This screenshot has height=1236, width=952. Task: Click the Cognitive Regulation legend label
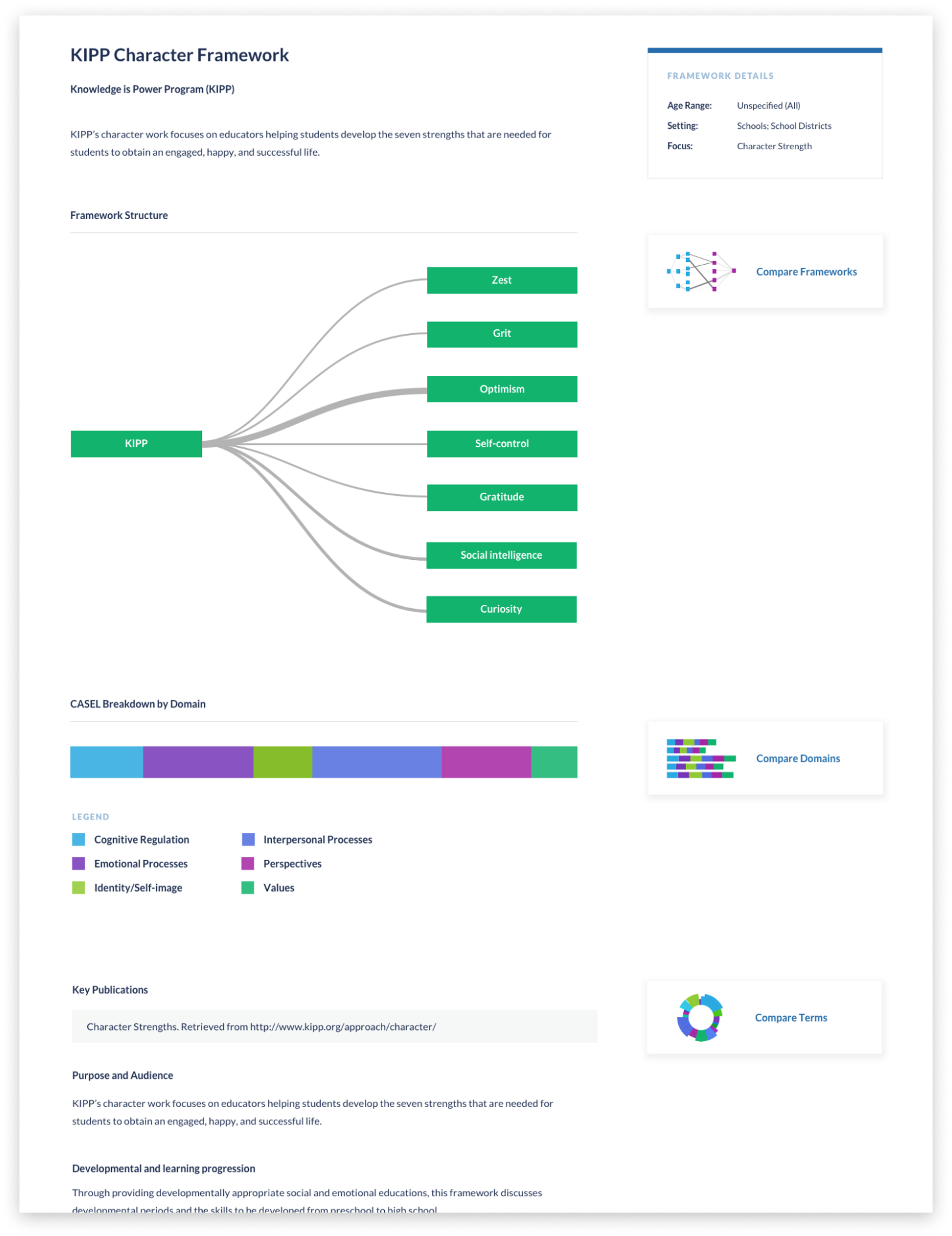[x=141, y=840]
